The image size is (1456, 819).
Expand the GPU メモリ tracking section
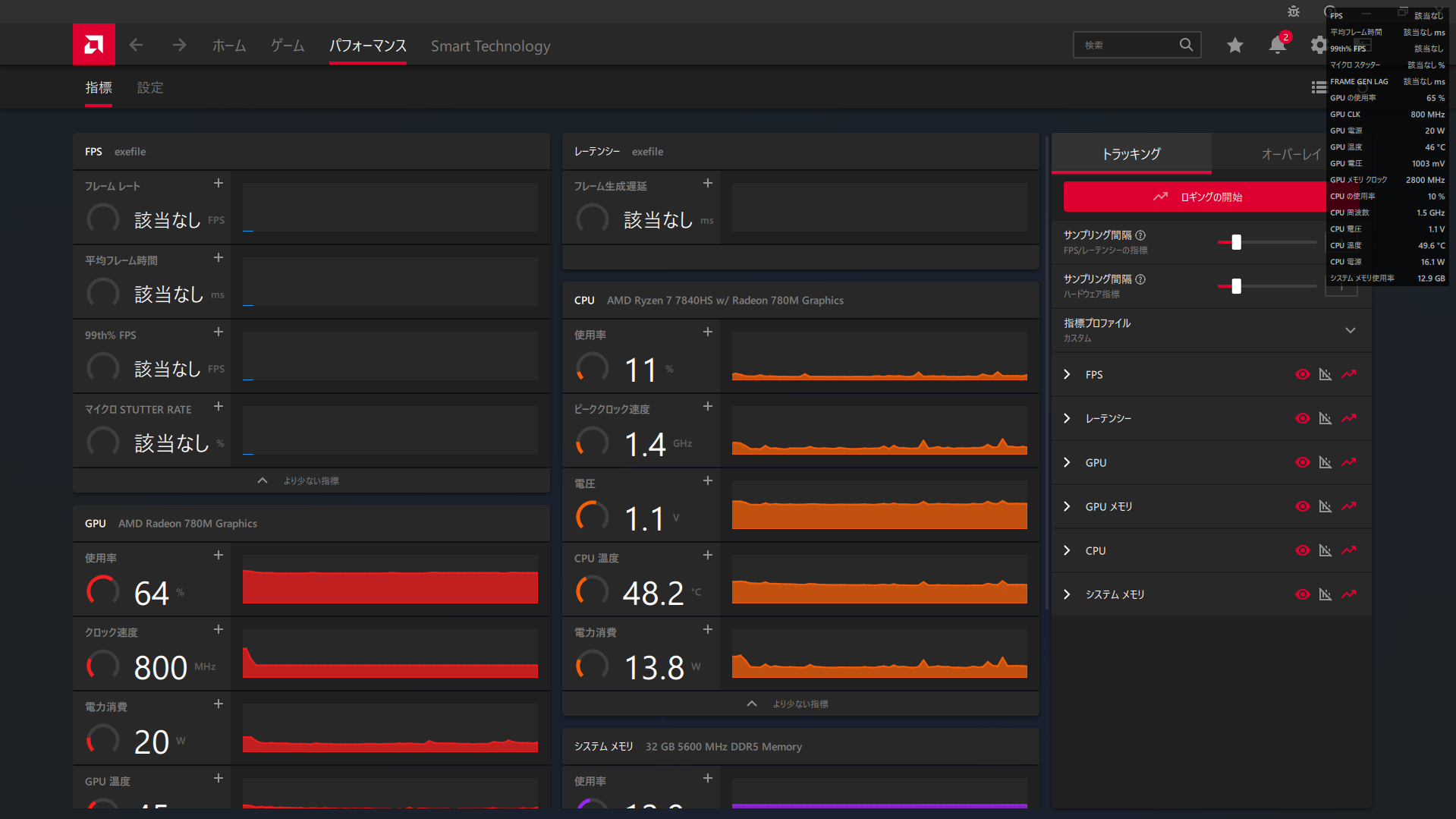[1068, 506]
